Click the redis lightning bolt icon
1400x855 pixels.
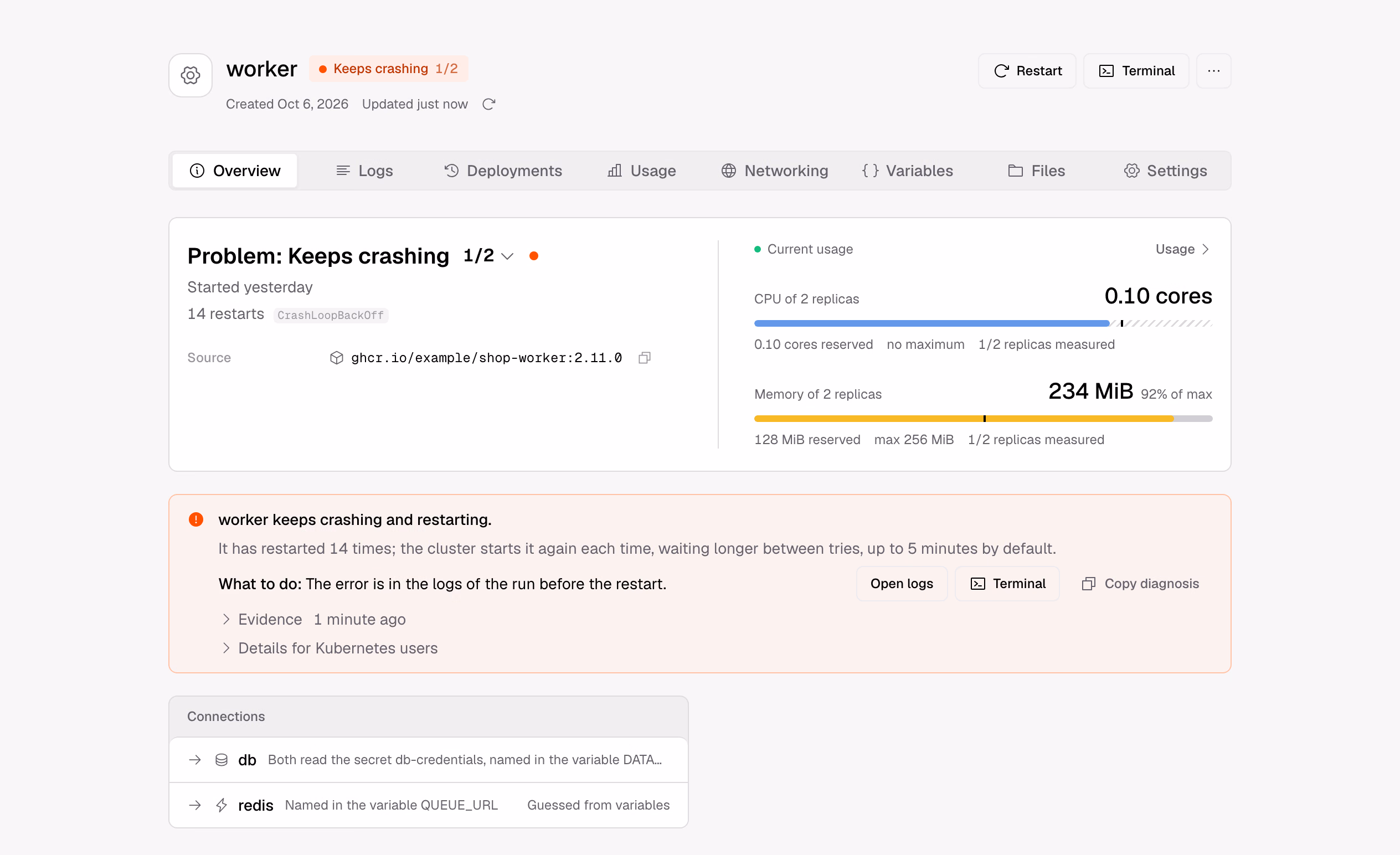point(222,805)
